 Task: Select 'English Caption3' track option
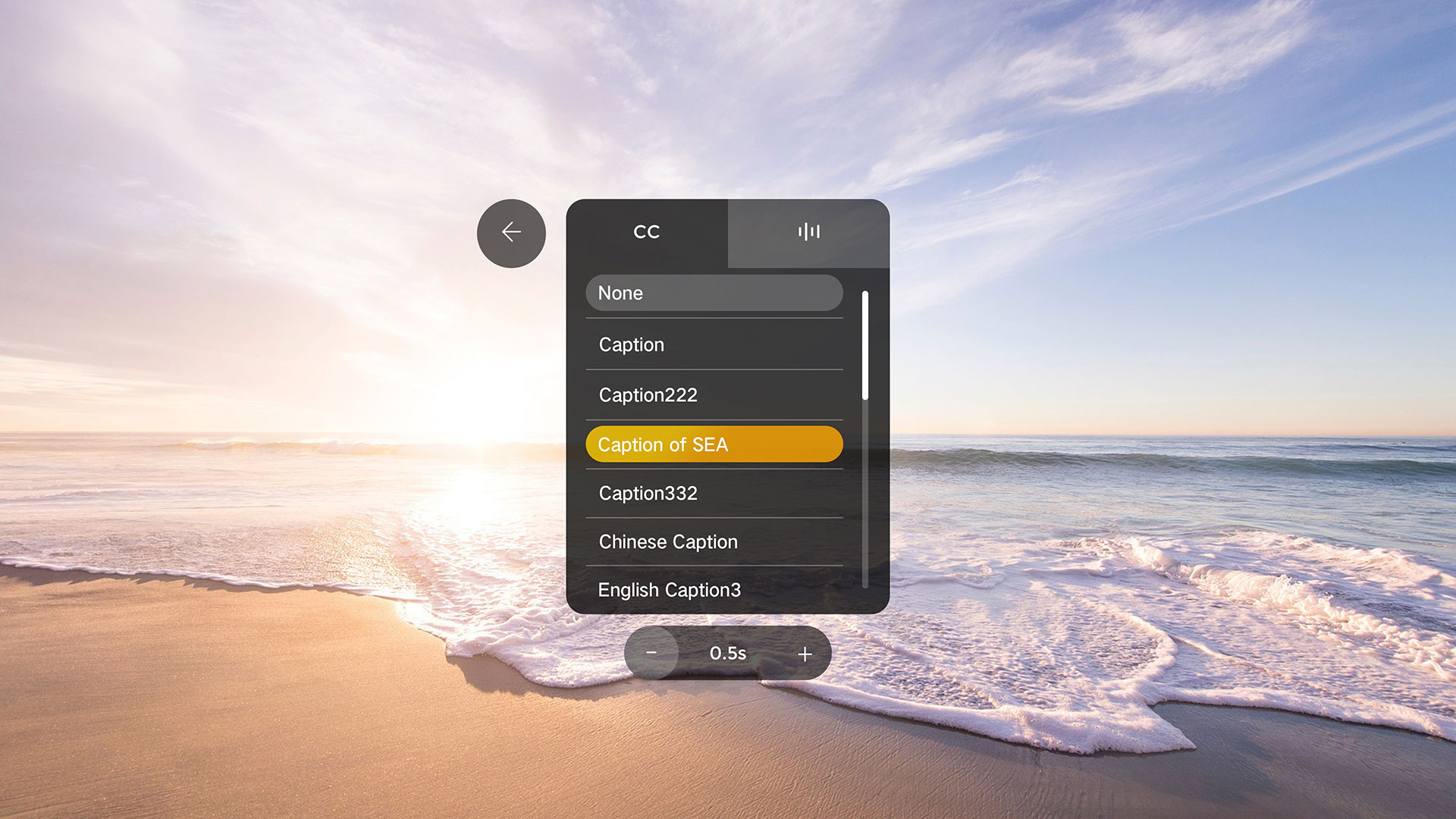(713, 589)
